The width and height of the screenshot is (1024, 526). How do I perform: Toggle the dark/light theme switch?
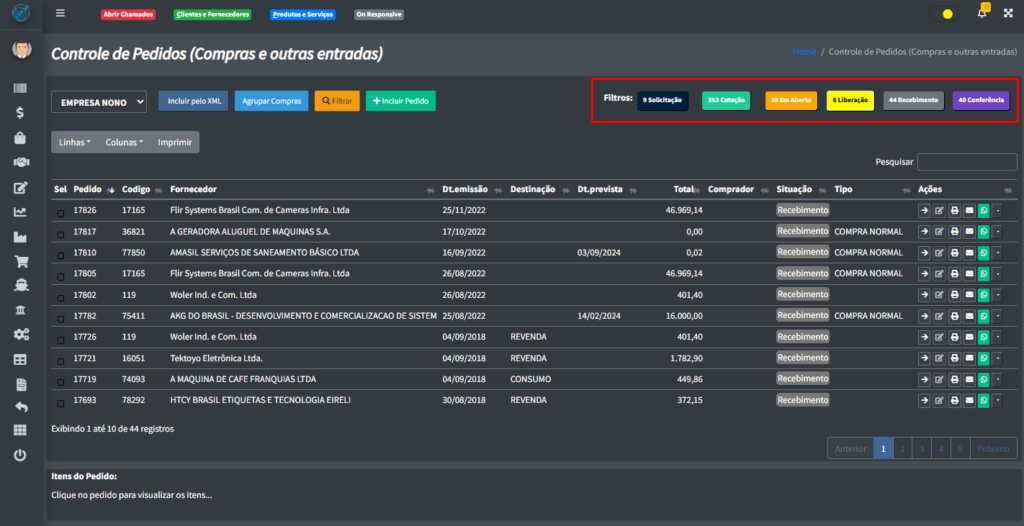coord(942,14)
